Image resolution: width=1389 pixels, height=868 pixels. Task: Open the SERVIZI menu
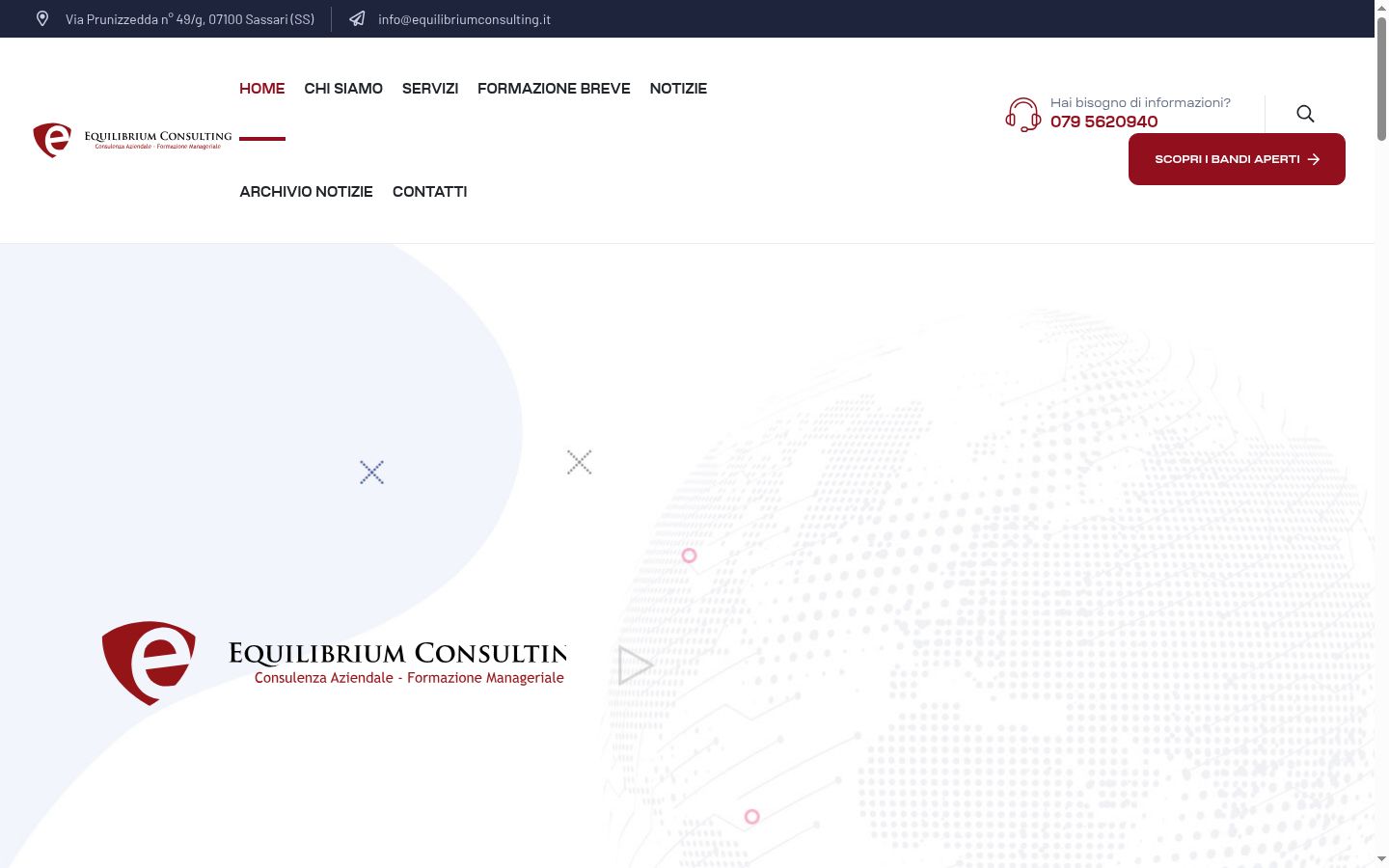click(x=430, y=89)
